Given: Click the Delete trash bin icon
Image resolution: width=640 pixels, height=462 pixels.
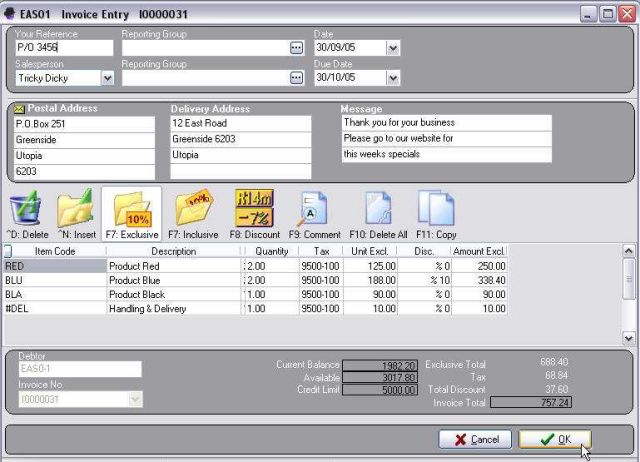Looking at the screenshot, I should (27, 210).
